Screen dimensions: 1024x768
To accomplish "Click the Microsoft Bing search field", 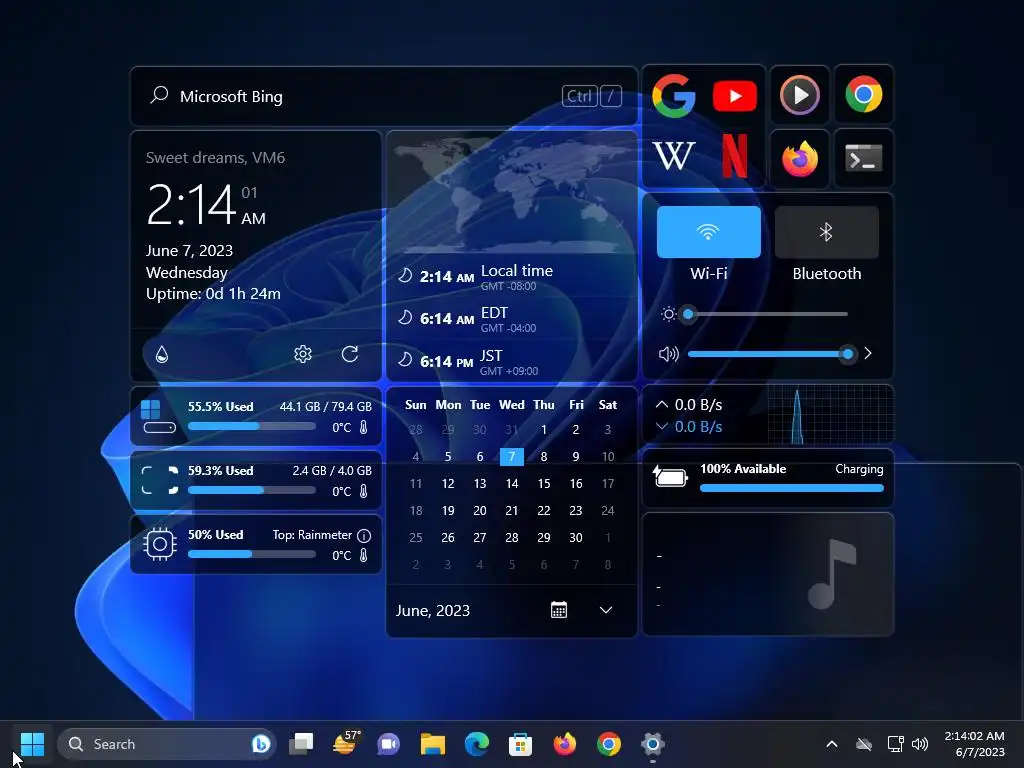I will point(384,96).
